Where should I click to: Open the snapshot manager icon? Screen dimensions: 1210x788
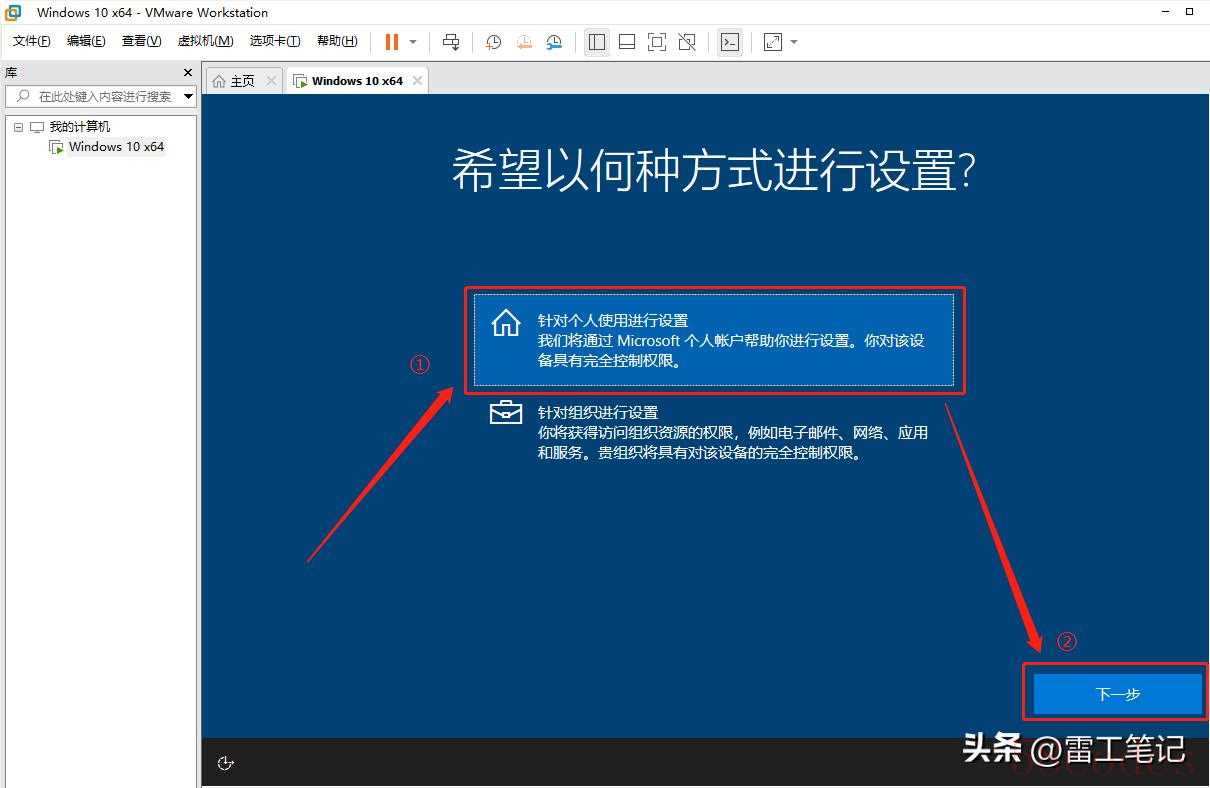click(554, 42)
